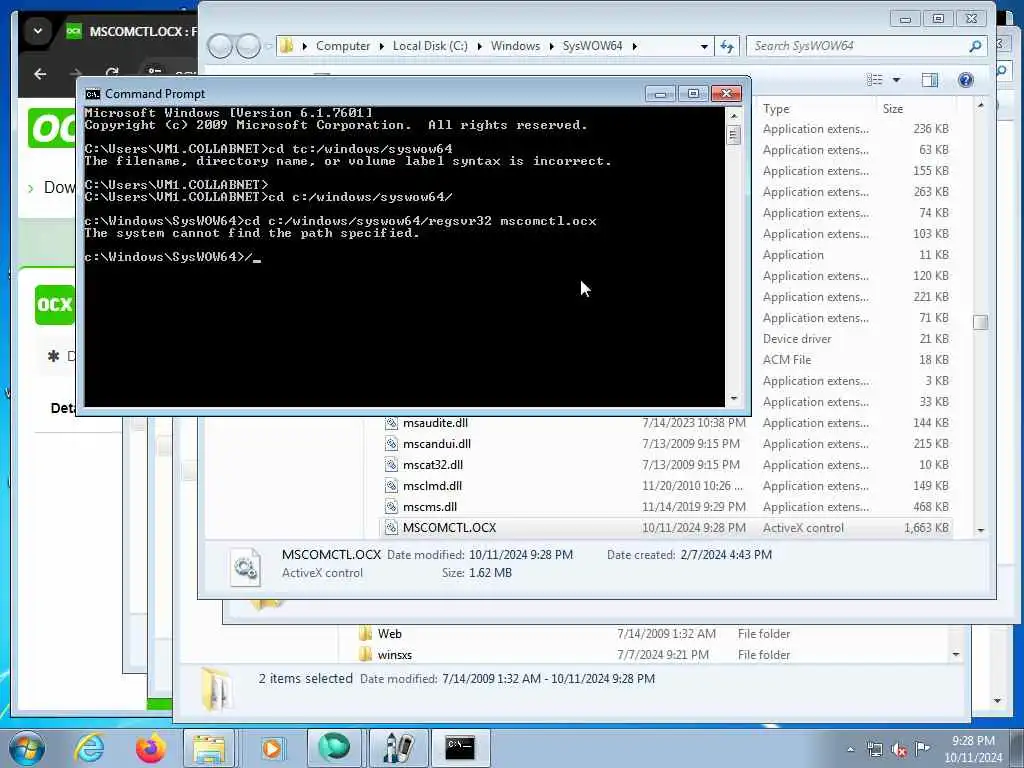This screenshot has height=768, width=1024.
Task: Click the Explorer back navigation button
Action: click(x=220, y=46)
